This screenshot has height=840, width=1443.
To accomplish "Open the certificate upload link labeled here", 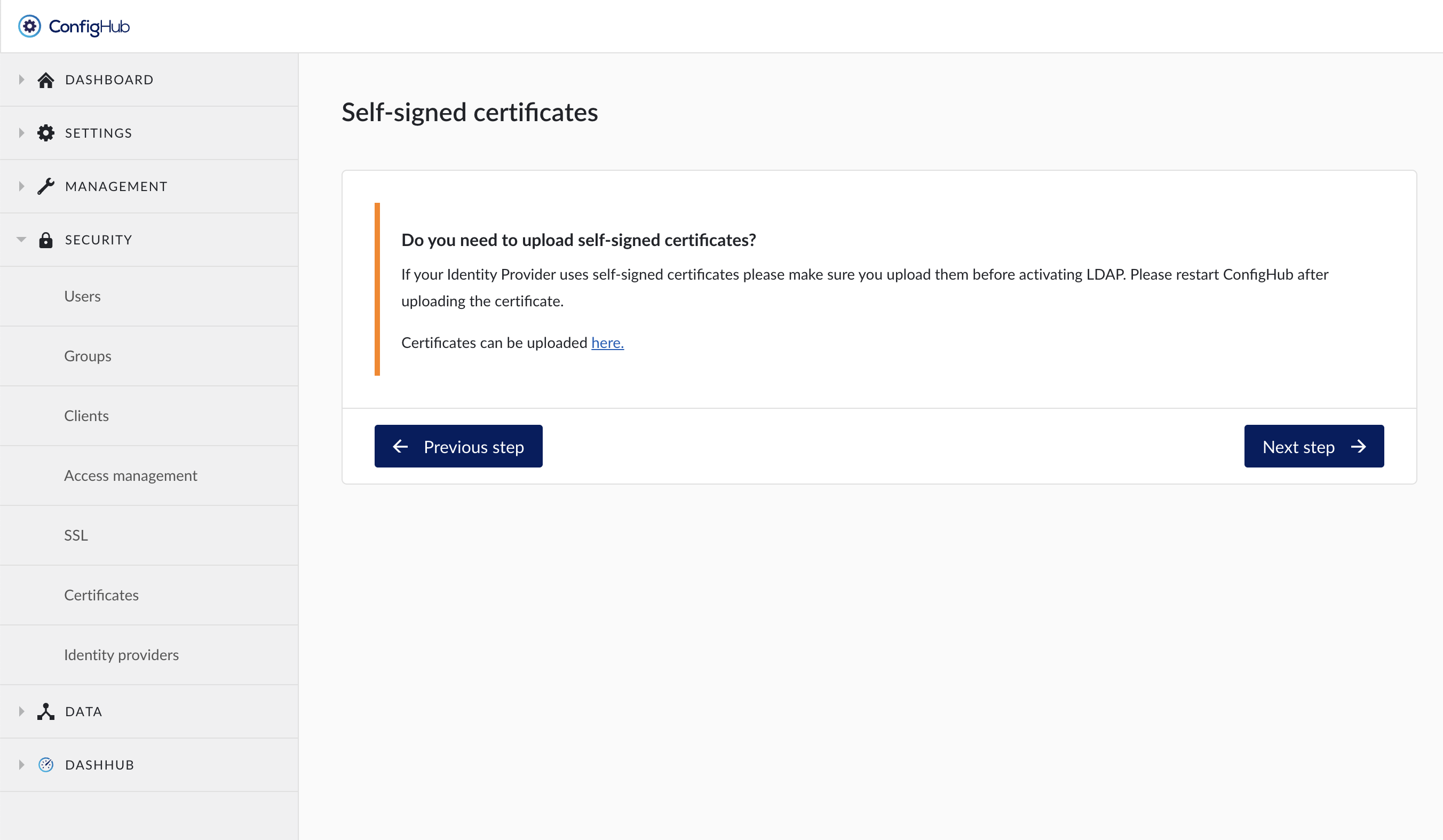I will [607, 343].
